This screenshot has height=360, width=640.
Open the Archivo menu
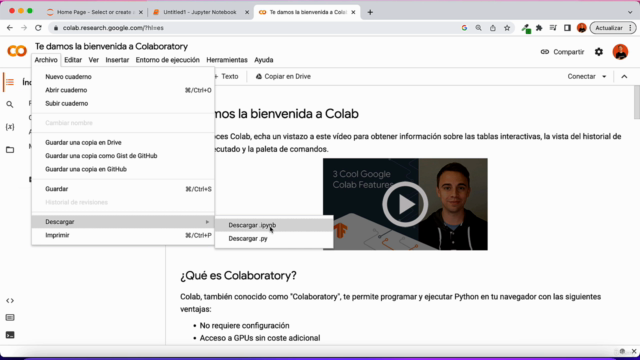coord(46,60)
